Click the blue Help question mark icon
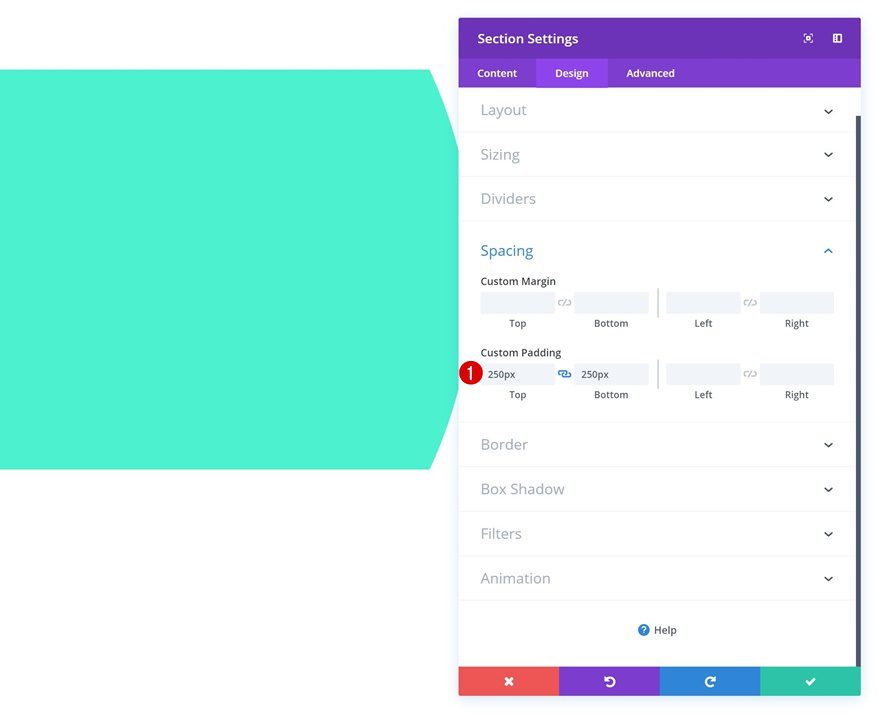The height and width of the screenshot is (715, 880). (x=645, y=630)
